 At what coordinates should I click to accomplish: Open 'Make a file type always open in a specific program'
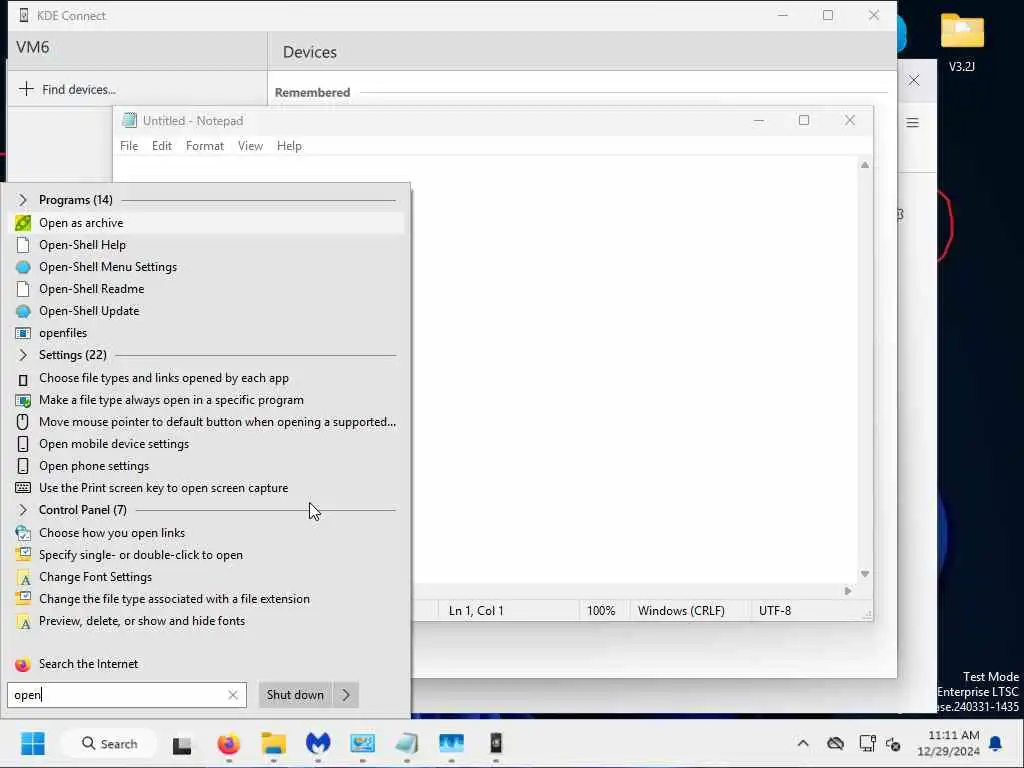tap(208, 400)
